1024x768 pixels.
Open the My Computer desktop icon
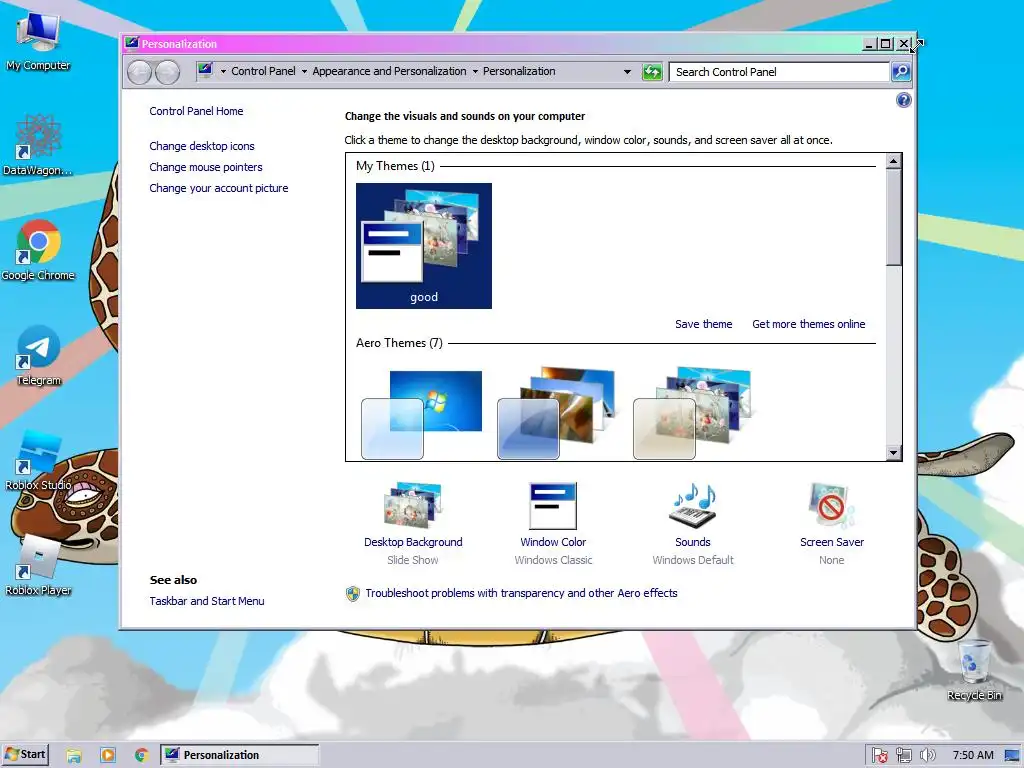(38, 40)
